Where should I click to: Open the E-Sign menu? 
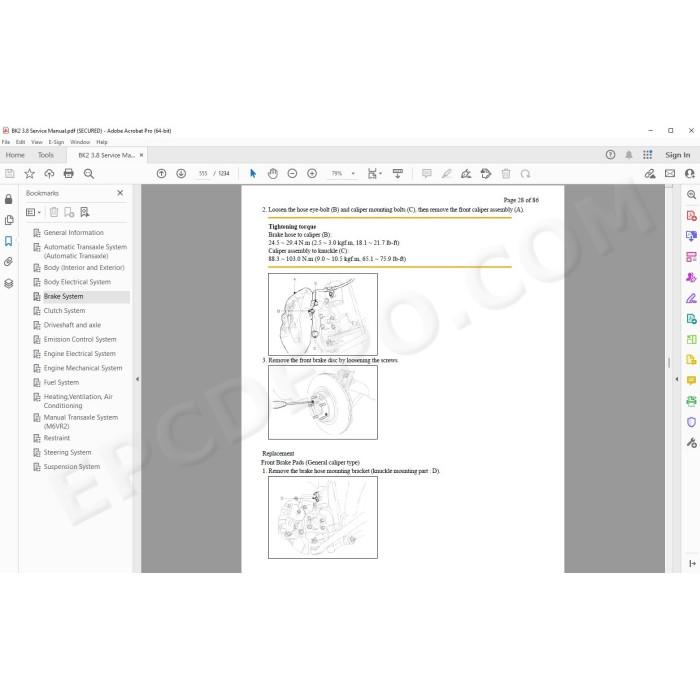click(x=56, y=142)
